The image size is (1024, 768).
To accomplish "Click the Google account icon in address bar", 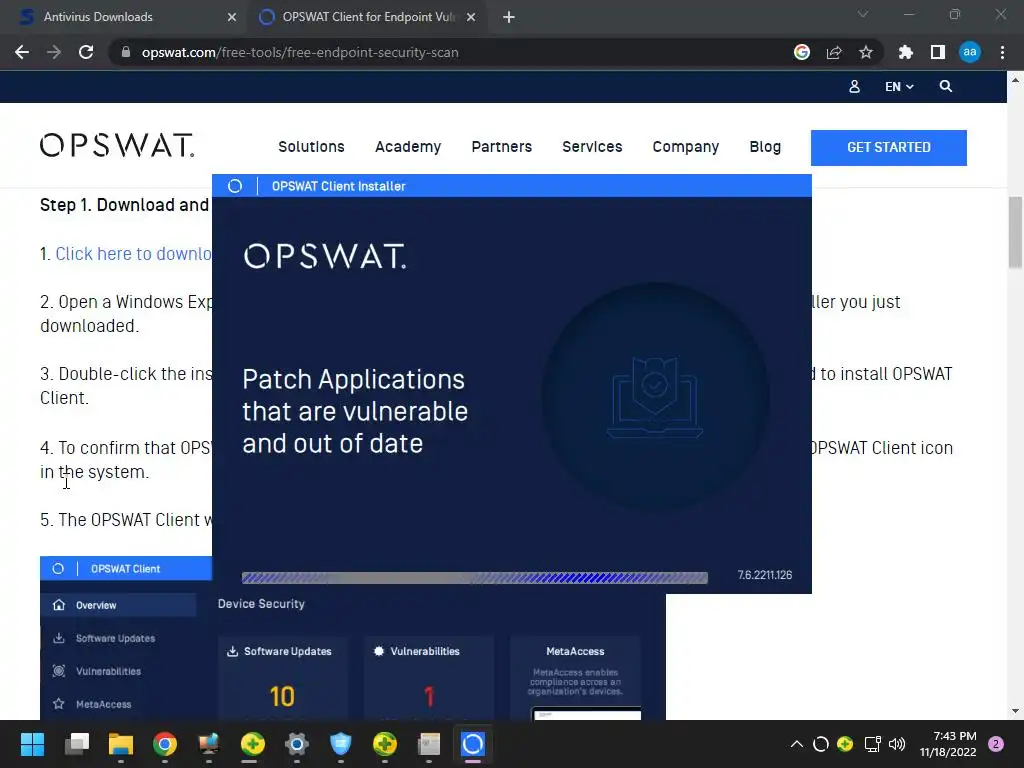I will [x=802, y=52].
